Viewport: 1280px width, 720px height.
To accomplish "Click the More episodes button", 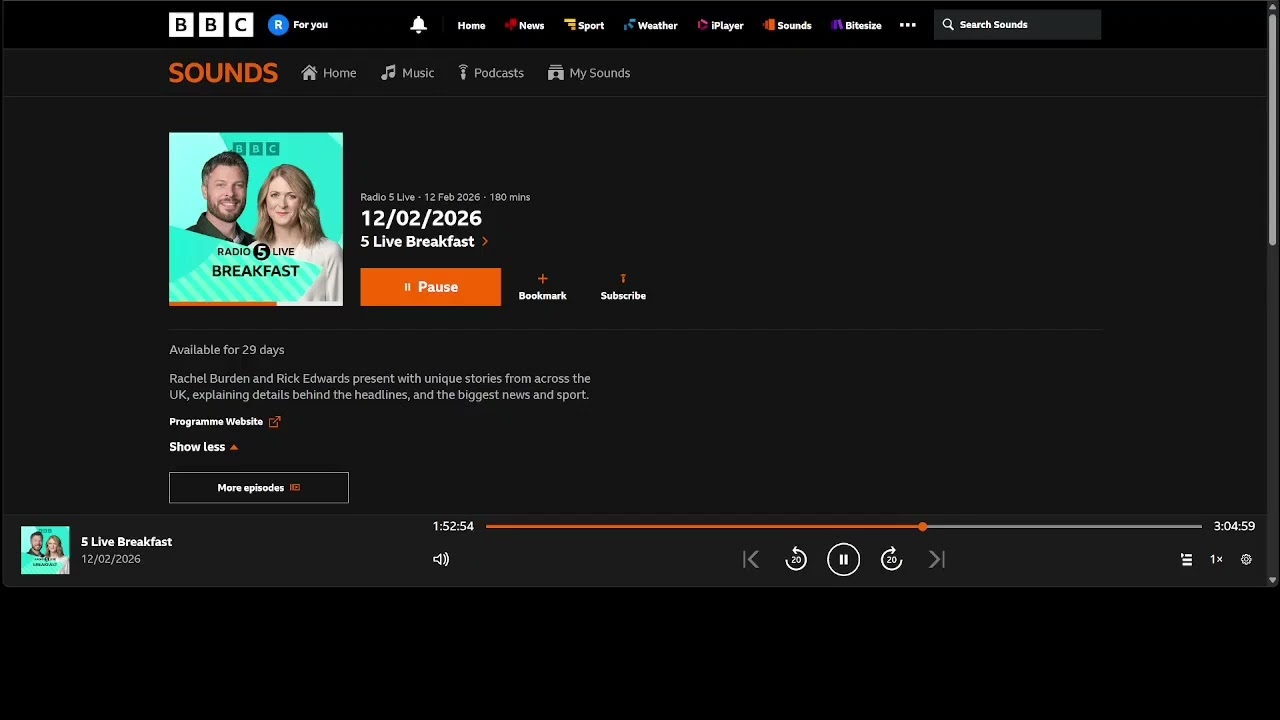I will pos(259,488).
